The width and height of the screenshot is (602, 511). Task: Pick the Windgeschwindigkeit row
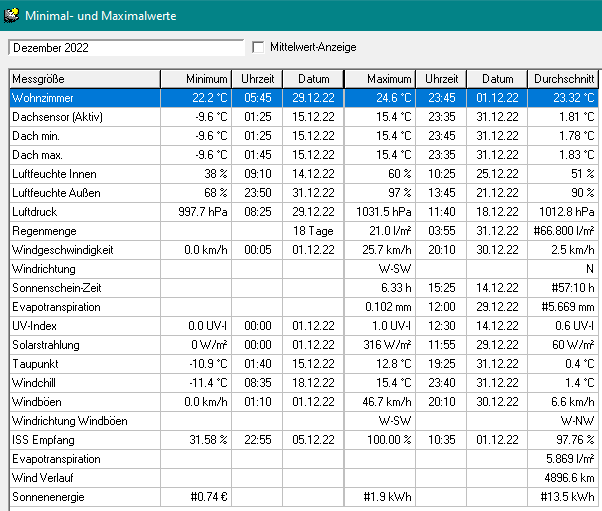(x=84, y=250)
